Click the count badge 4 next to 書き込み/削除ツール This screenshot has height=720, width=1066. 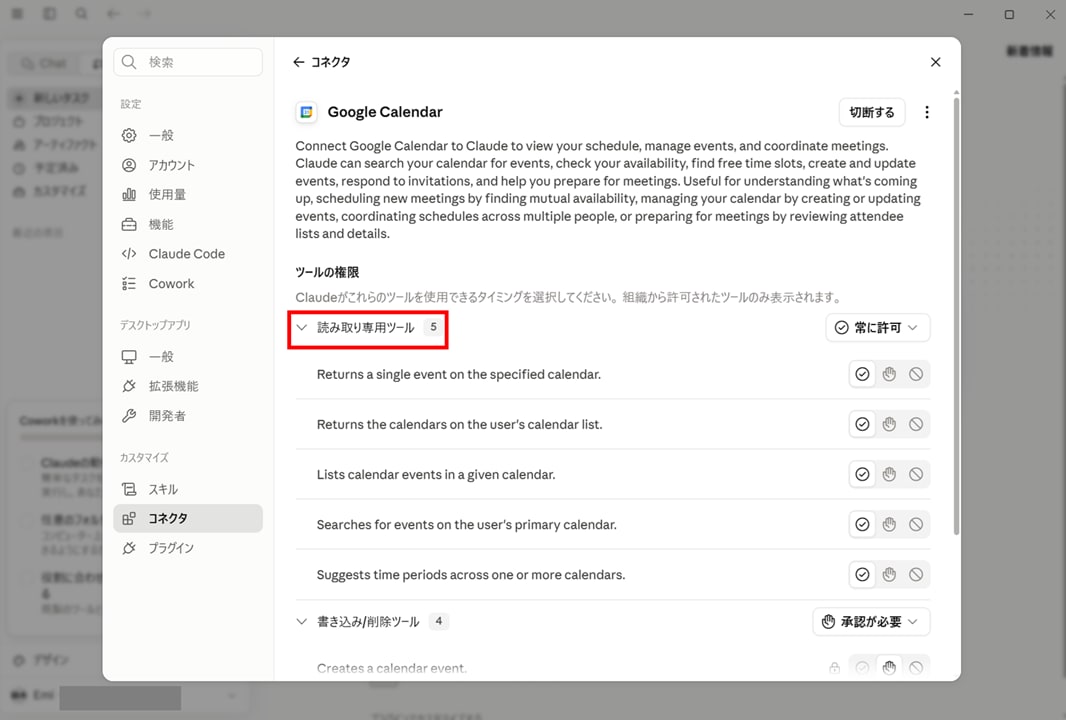439,621
